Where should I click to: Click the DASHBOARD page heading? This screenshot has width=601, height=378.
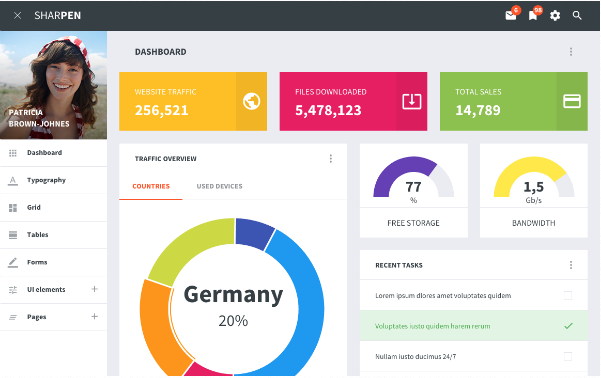pos(161,52)
